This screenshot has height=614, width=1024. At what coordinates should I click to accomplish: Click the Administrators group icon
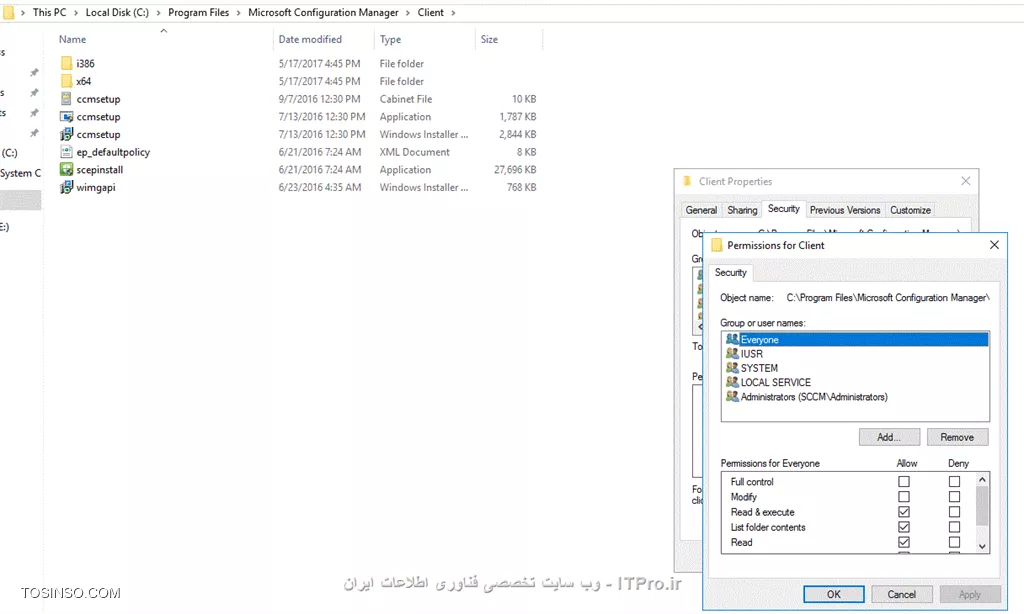pos(732,396)
